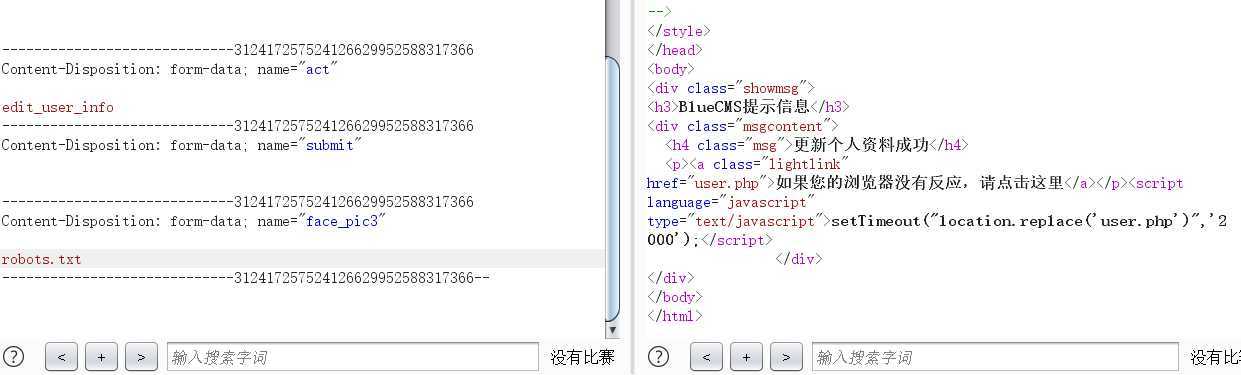
Task: Click the setTimeout location.replace script line
Action: coord(937,221)
